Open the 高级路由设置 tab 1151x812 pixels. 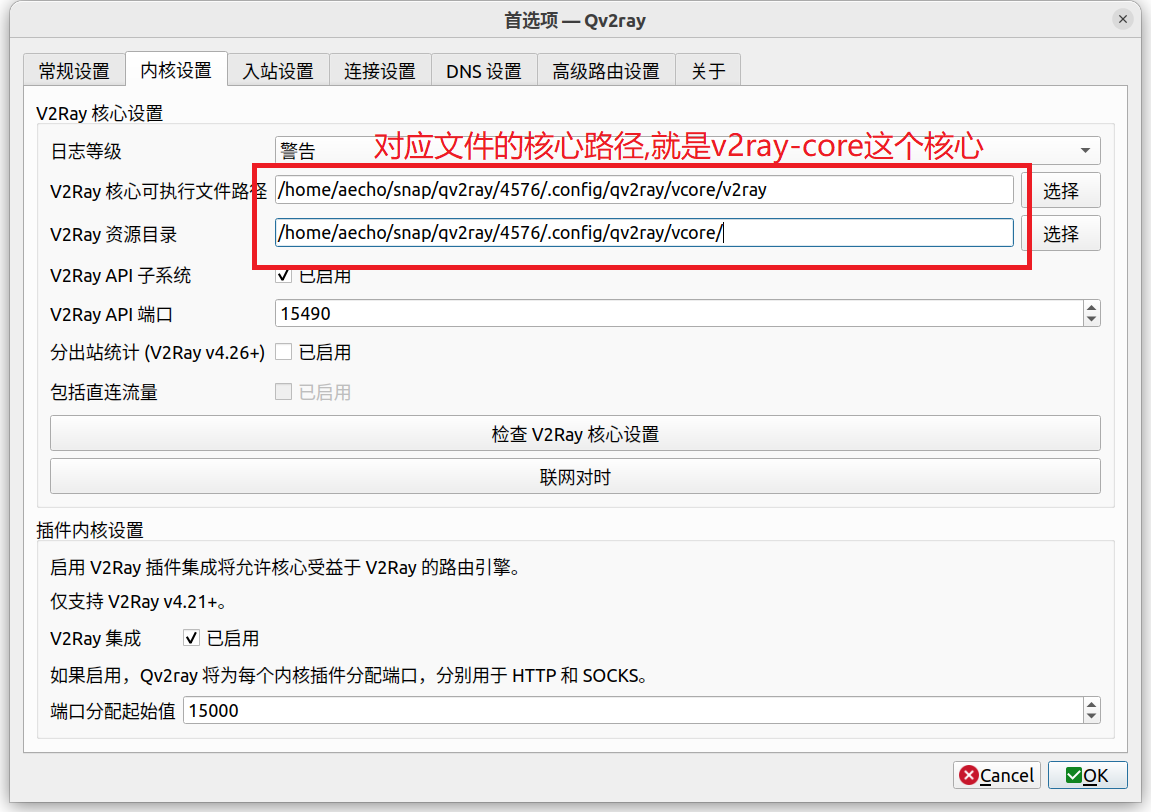tap(606, 71)
